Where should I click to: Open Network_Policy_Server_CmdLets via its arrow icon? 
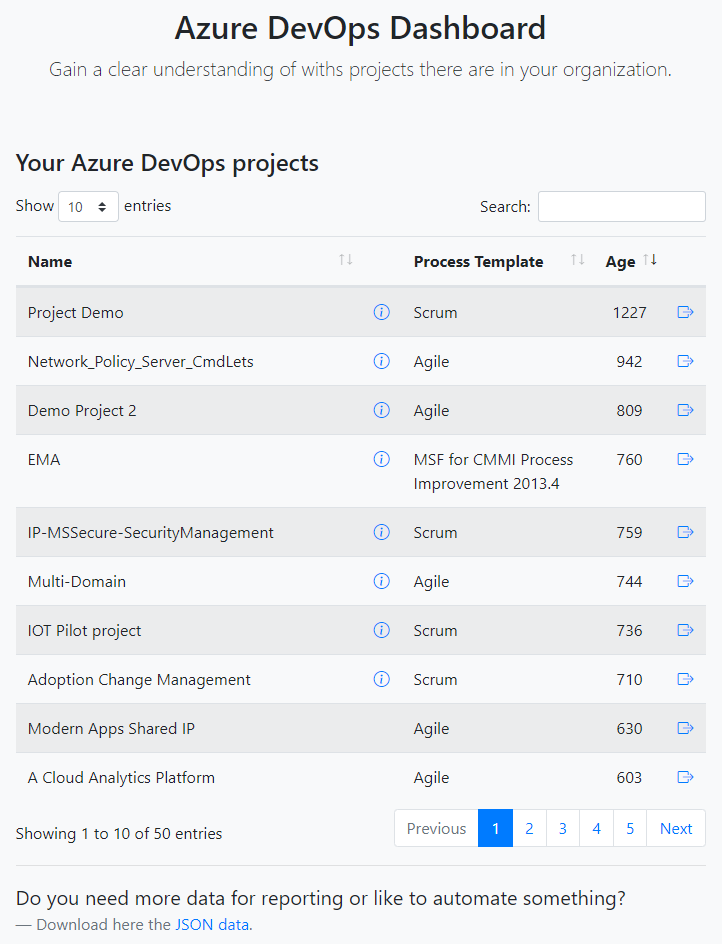pos(685,361)
